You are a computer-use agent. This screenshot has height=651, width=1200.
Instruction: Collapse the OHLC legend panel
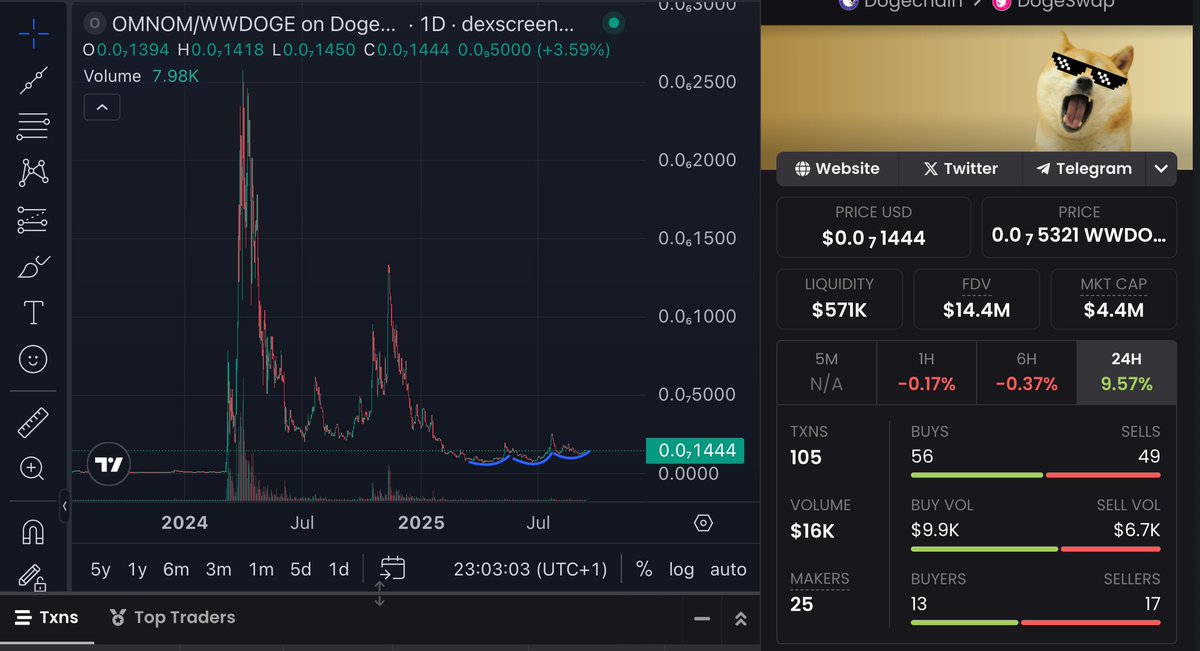[101, 106]
